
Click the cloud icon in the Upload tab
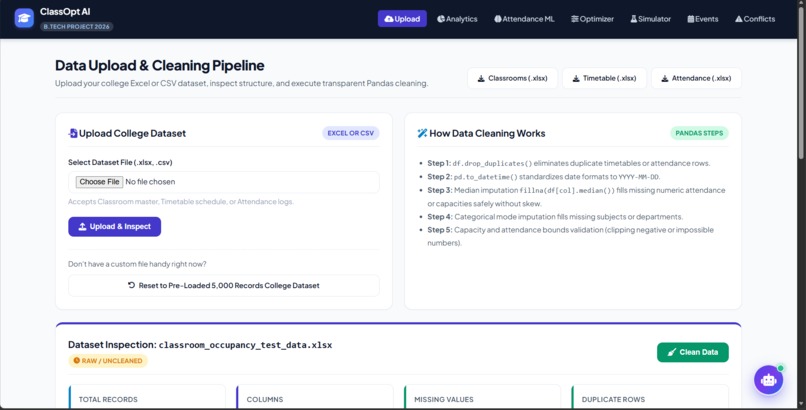pos(389,19)
